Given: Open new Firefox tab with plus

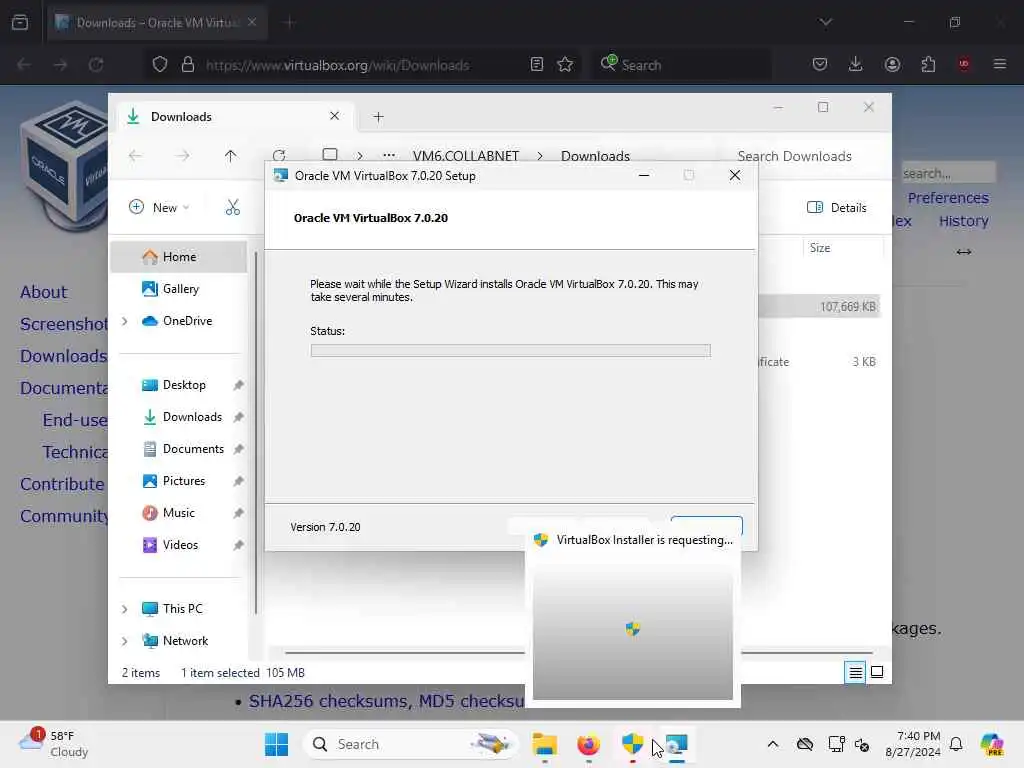Looking at the screenshot, I should [x=290, y=23].
